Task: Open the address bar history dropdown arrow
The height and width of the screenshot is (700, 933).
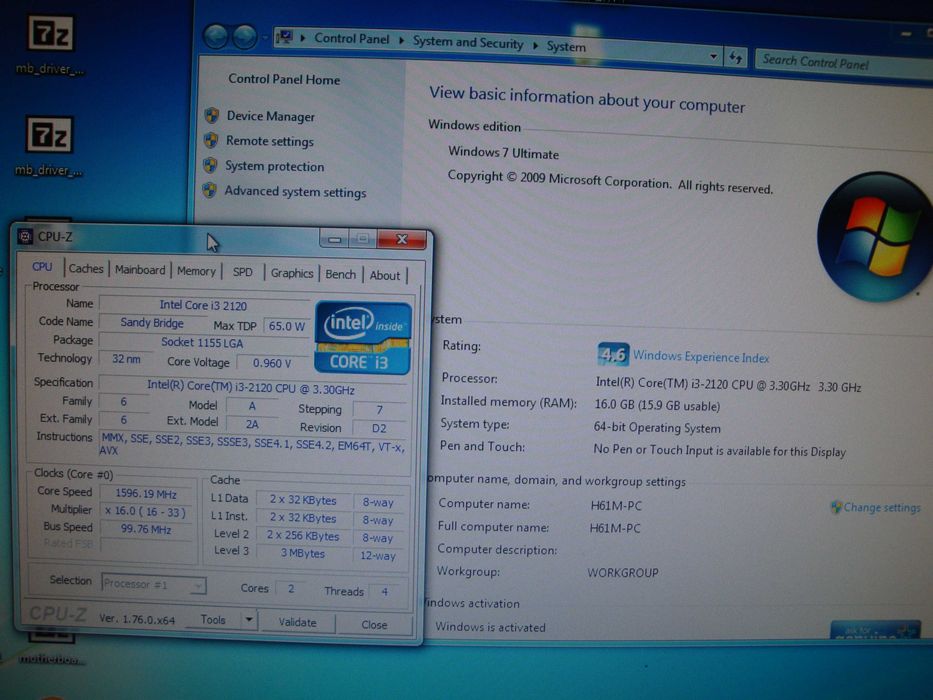Action: tap(713, 57)
